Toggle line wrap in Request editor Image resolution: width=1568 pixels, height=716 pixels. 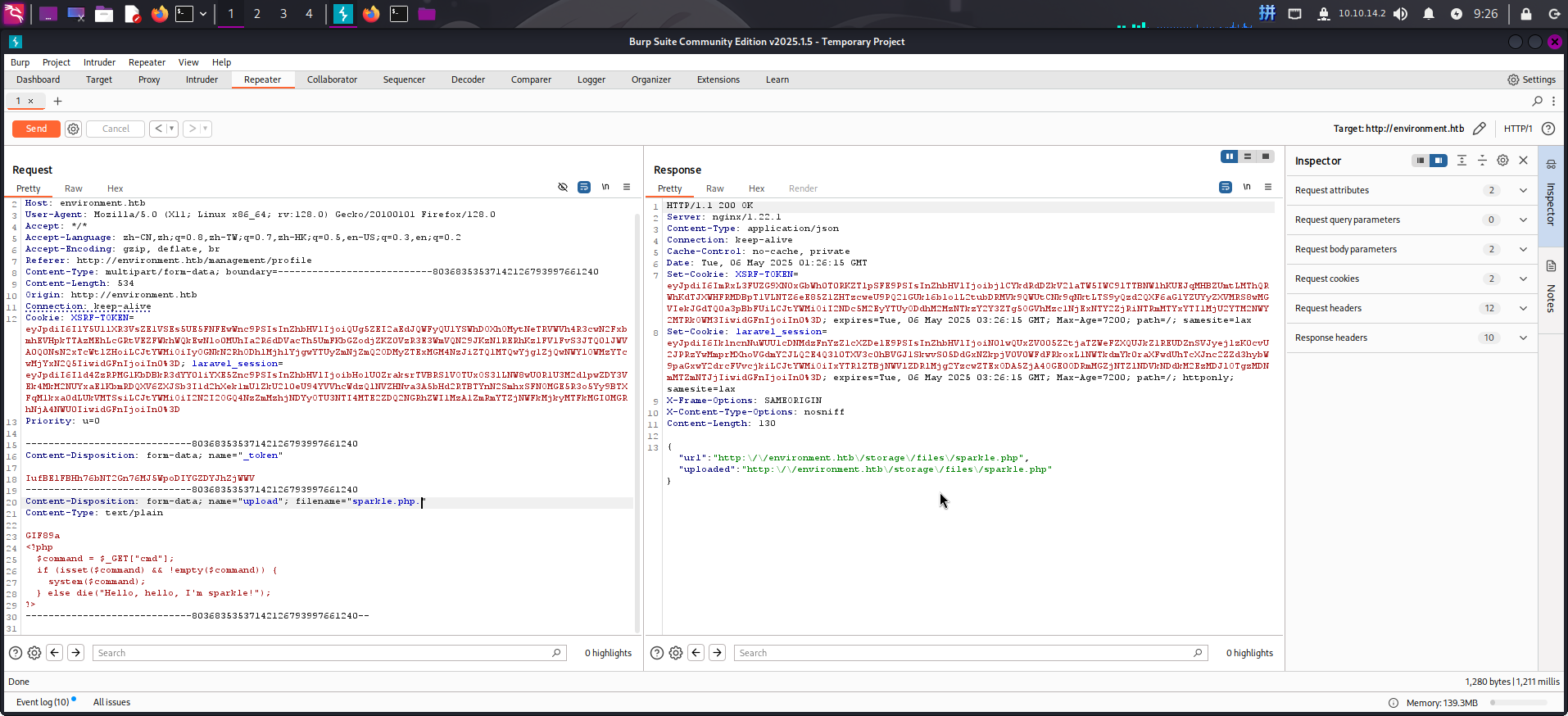[584, 187]
